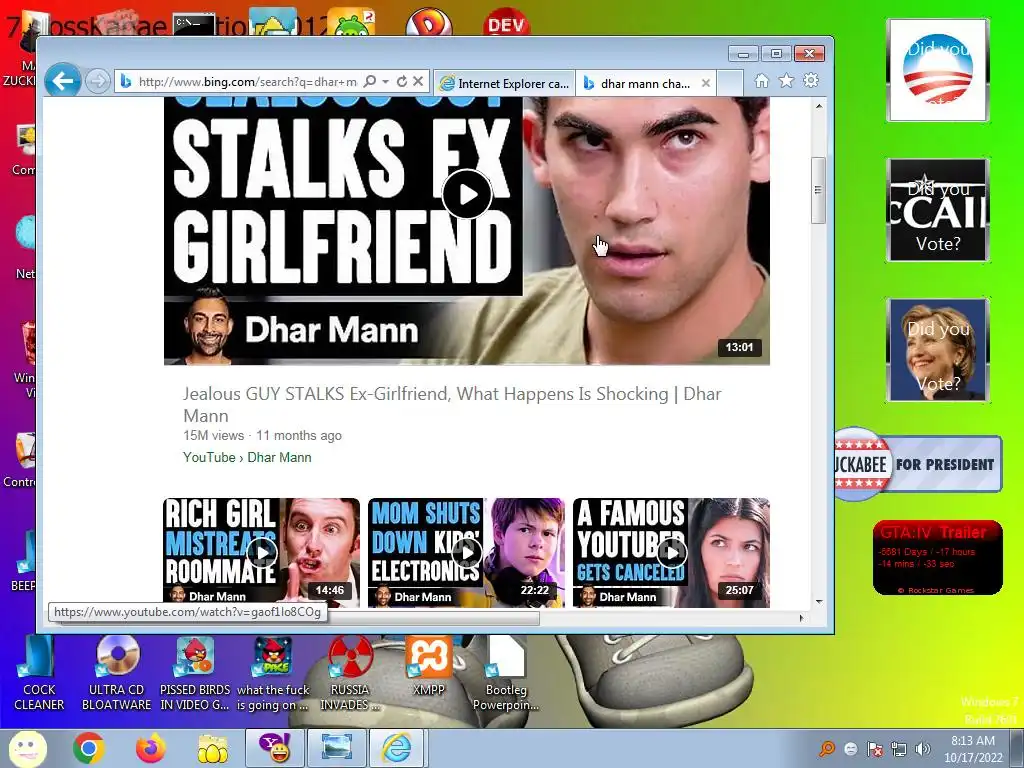Click the IE forward arrow button
Screen dimensions: 1024x768
[x=98, y=82]
